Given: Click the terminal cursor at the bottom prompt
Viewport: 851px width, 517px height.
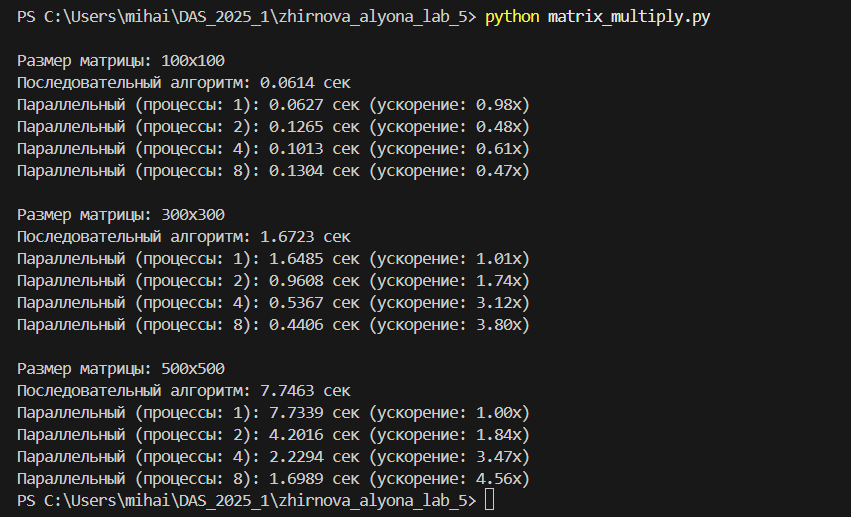Looking at the screenshot, I should point(489,499).
